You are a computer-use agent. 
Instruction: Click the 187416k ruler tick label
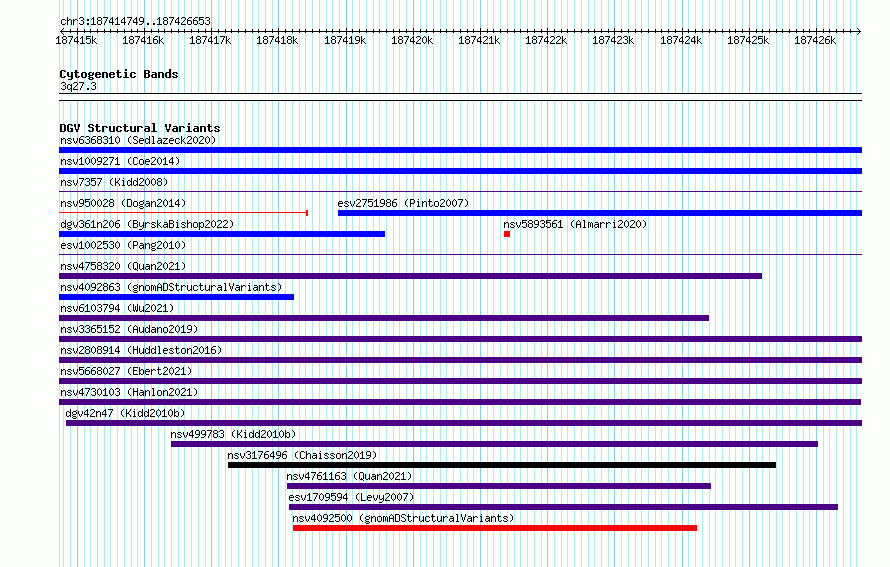tap(143, 40)
